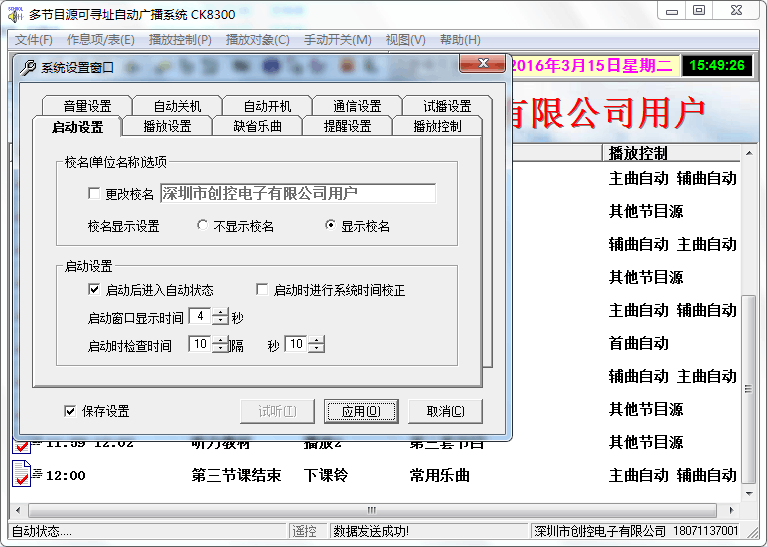Minimize the CK8300 main window
The width and height of the screenshot is (767, 547).
[672, 11]
